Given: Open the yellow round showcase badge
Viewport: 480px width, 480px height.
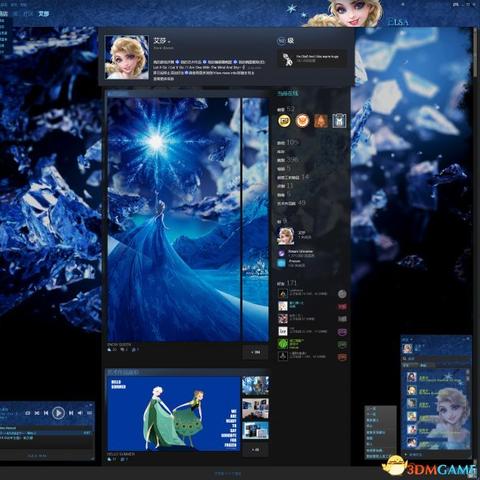Looking at the screenshot, I should [284, 121].
